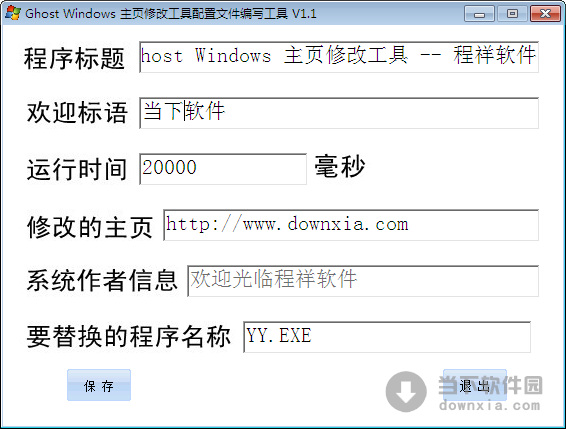Click the 修改的主页 label
The image size is (566, 429).
pyautogui.click(x=90, y=226)
